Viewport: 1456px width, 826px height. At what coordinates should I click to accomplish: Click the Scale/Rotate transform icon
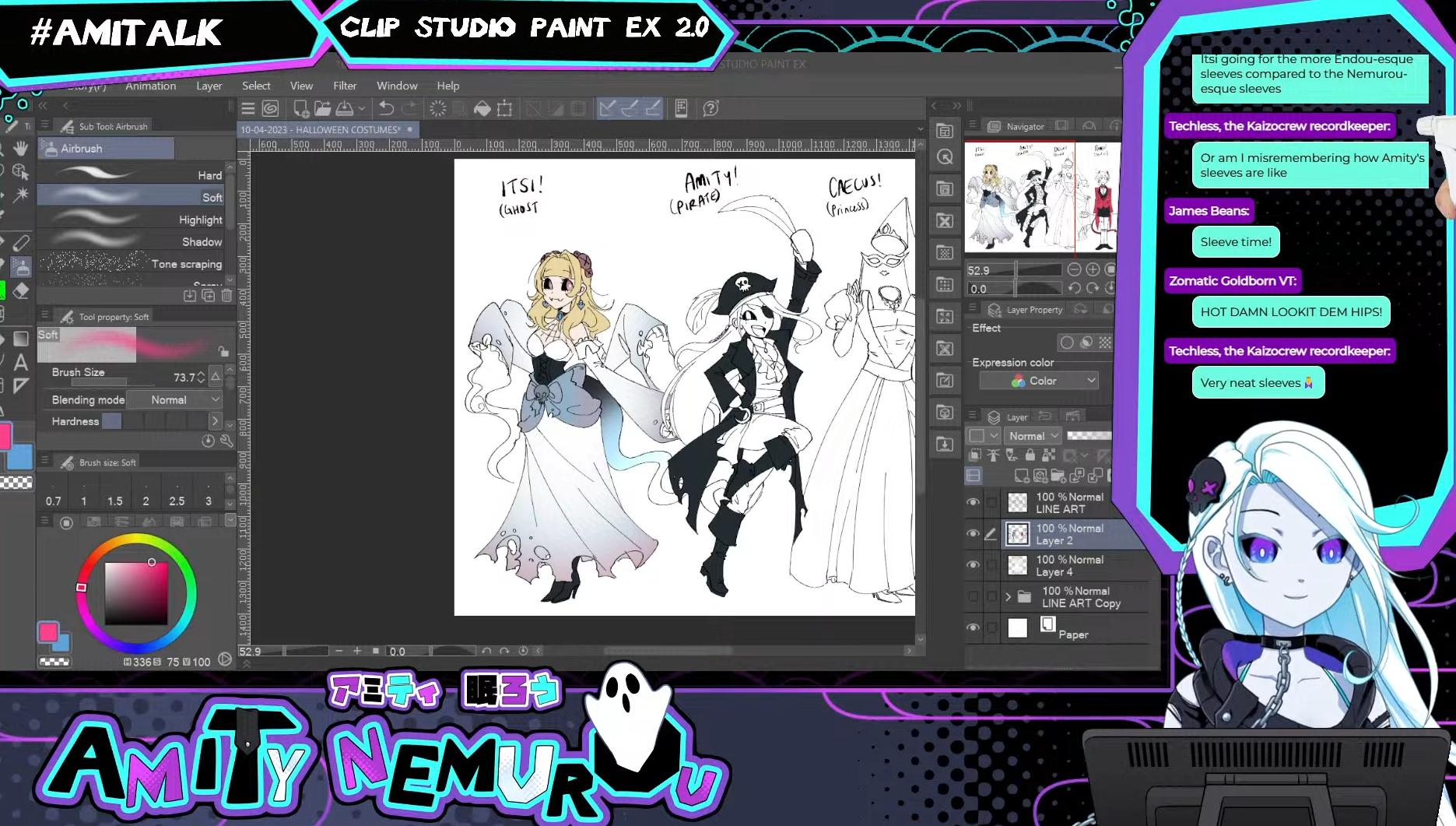504,108
